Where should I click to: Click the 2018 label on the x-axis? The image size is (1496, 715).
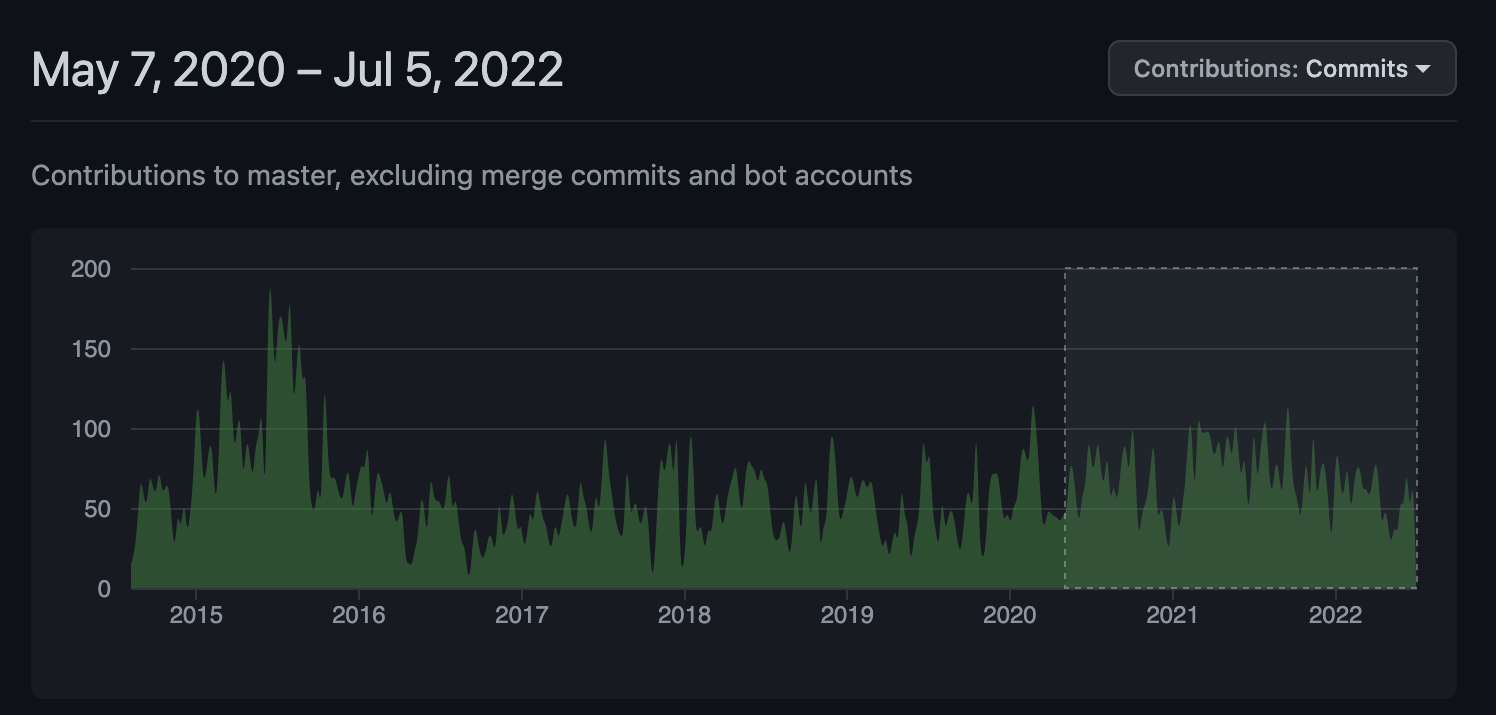coord(685,615)
